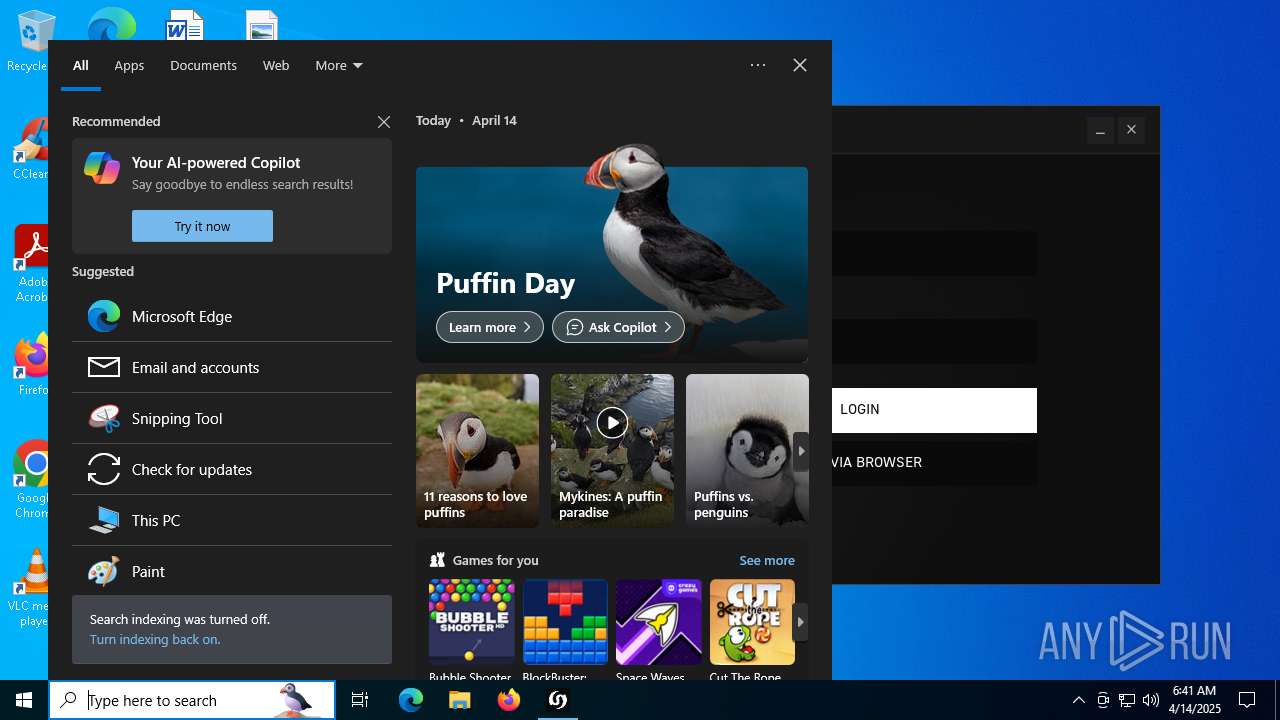The height and width of the screenshot is (720, 1280).
Task: Show next puffin cards with arrow
Action: (x=801, y=451)
